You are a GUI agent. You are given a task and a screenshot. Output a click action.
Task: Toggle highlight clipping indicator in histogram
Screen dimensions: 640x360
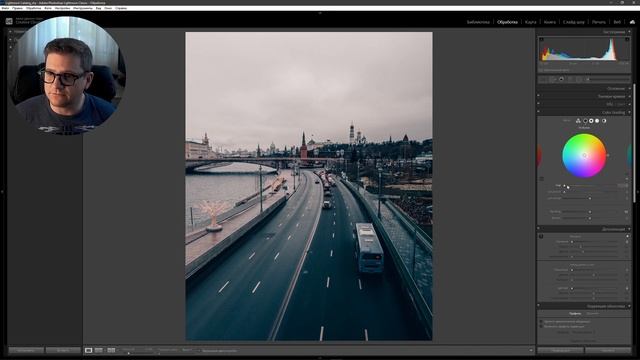(x=627, y=40)
